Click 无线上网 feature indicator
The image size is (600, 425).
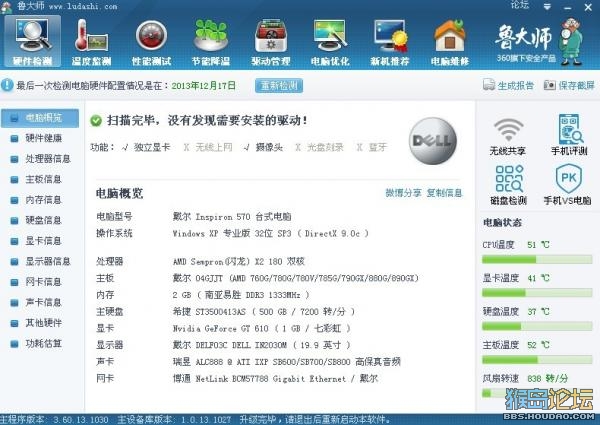(x=208, y=147)
